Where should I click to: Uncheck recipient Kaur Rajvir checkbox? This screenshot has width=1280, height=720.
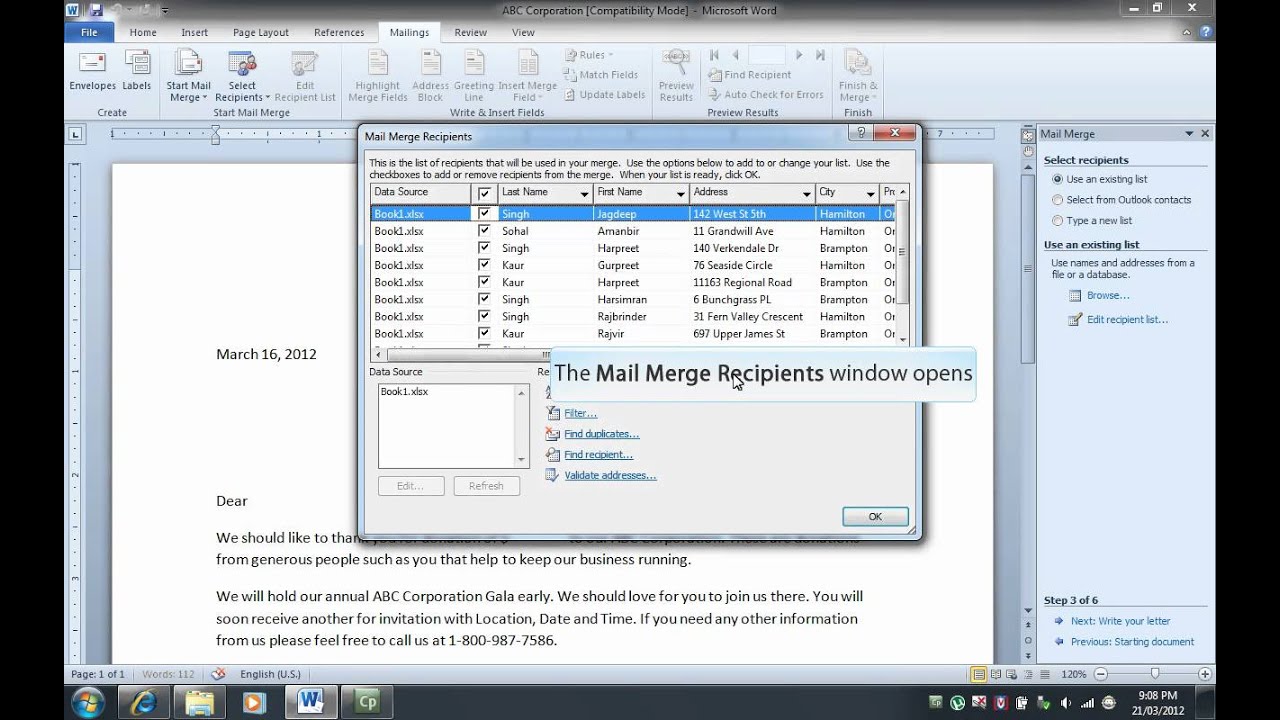[484, 333]
